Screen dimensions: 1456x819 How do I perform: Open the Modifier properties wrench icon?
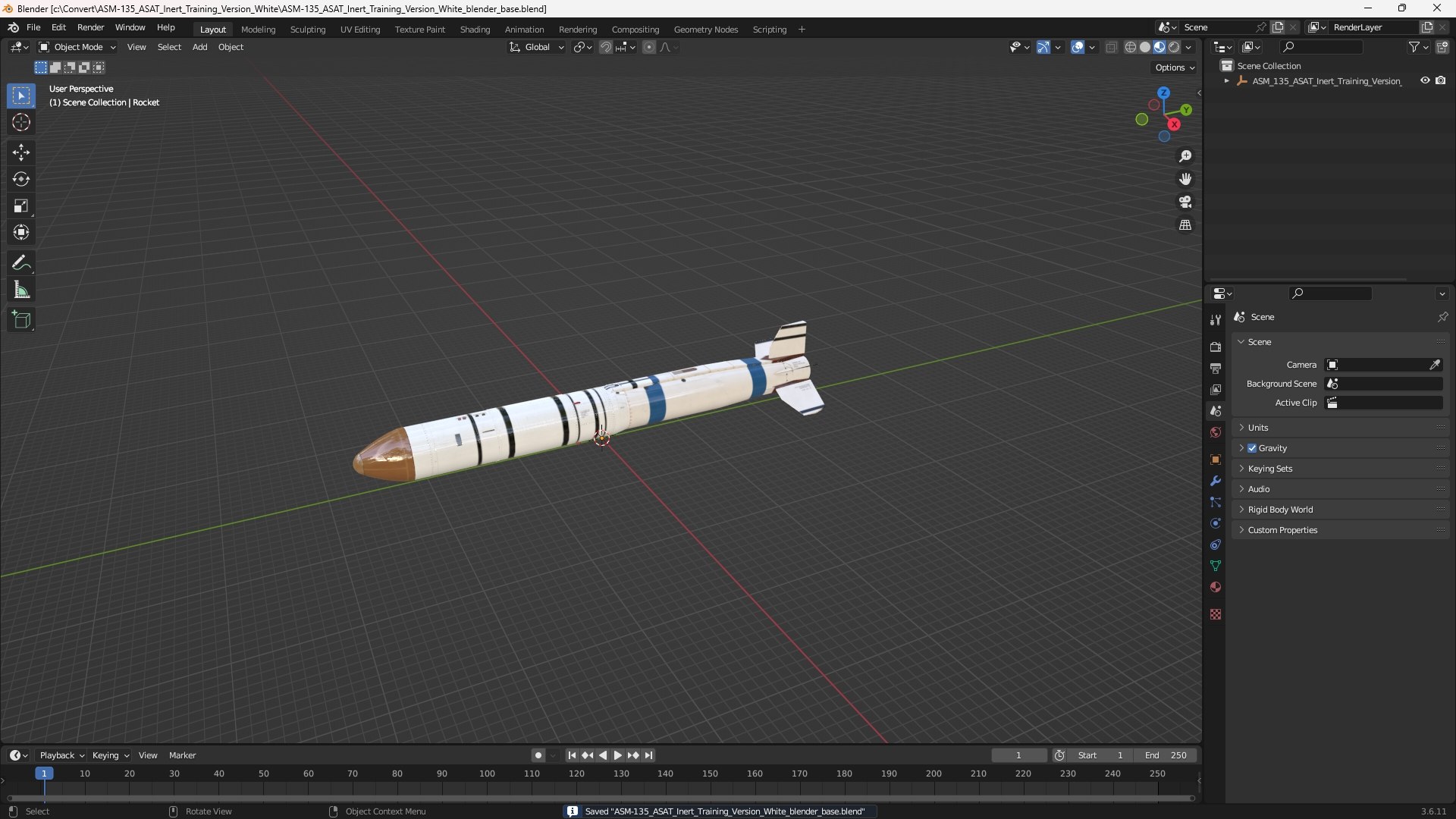[x=1216, y=481]
